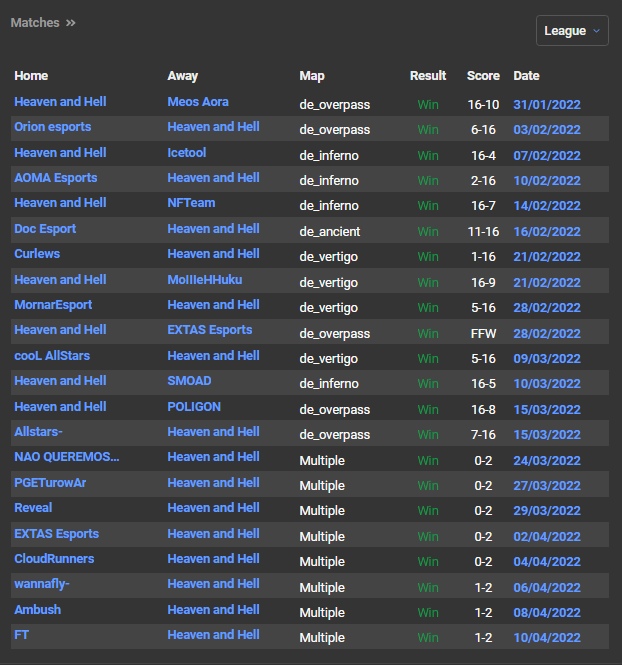Image resolution: width=622 pixels, height=665 pixels.
Task: Open the SMOAD team link
Action: (189, 380)
